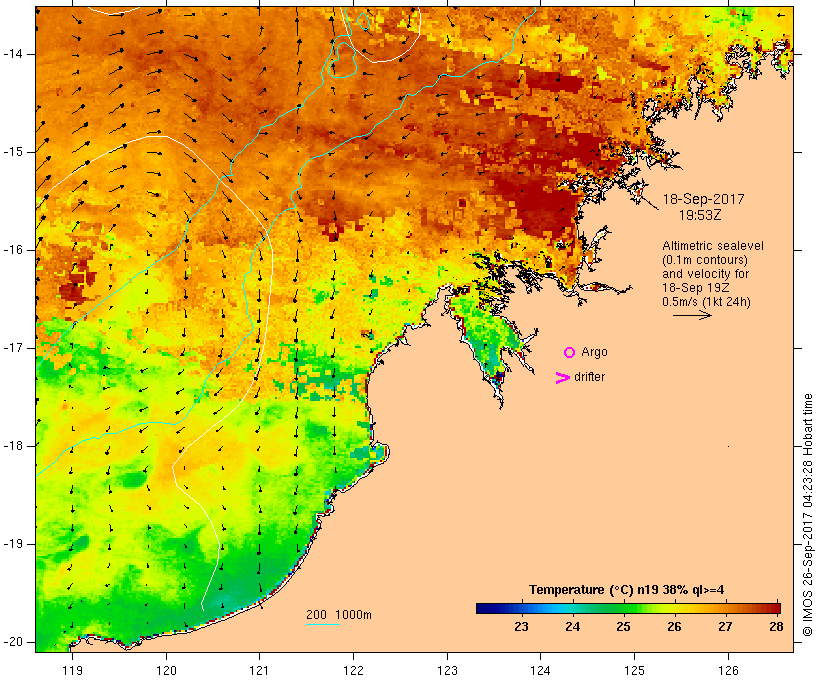820x680 pixels.
Task: Click the 'and velocity for' caption line
Action: coord(705,274)
